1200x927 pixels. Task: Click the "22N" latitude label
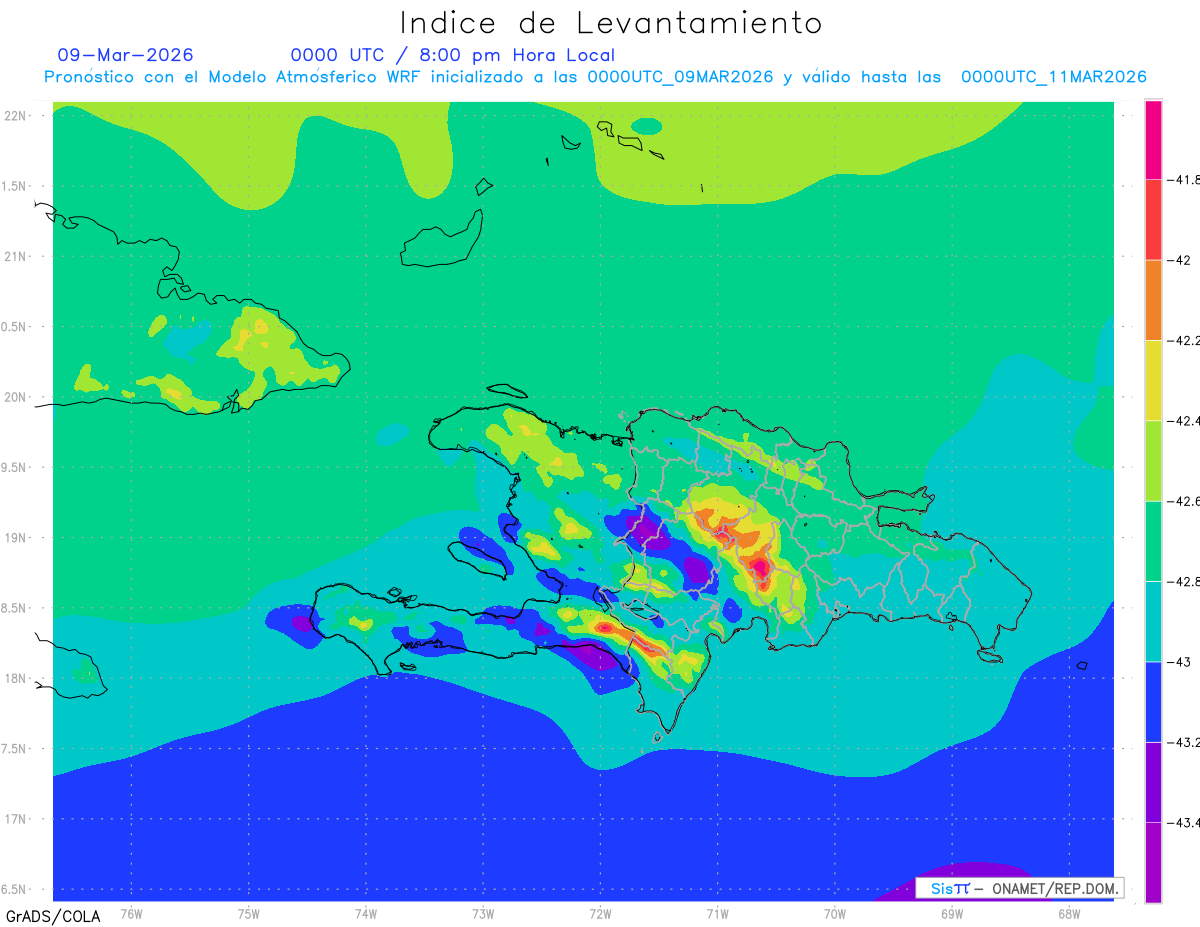pos(16,115)
